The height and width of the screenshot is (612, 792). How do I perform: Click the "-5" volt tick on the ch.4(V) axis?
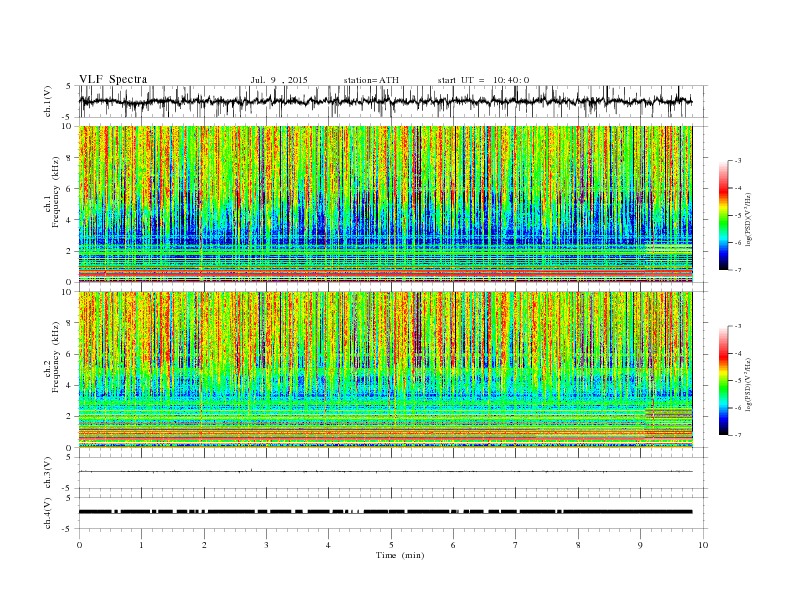67,529
